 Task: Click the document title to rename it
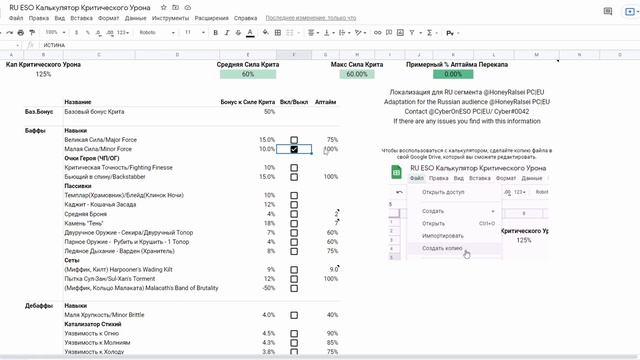[x=80, y=8]
